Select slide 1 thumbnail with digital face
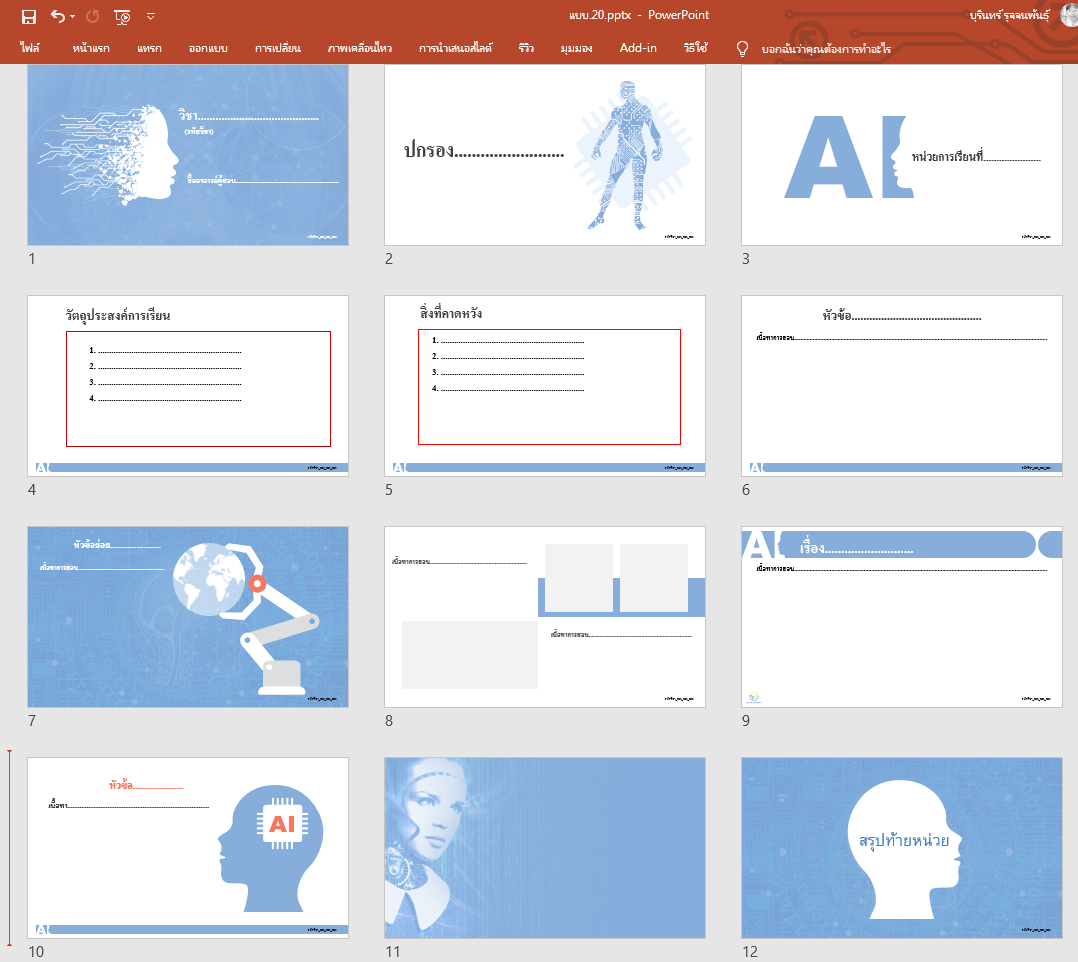This screenshot has width=1078, height=962. tap(188, 155)
